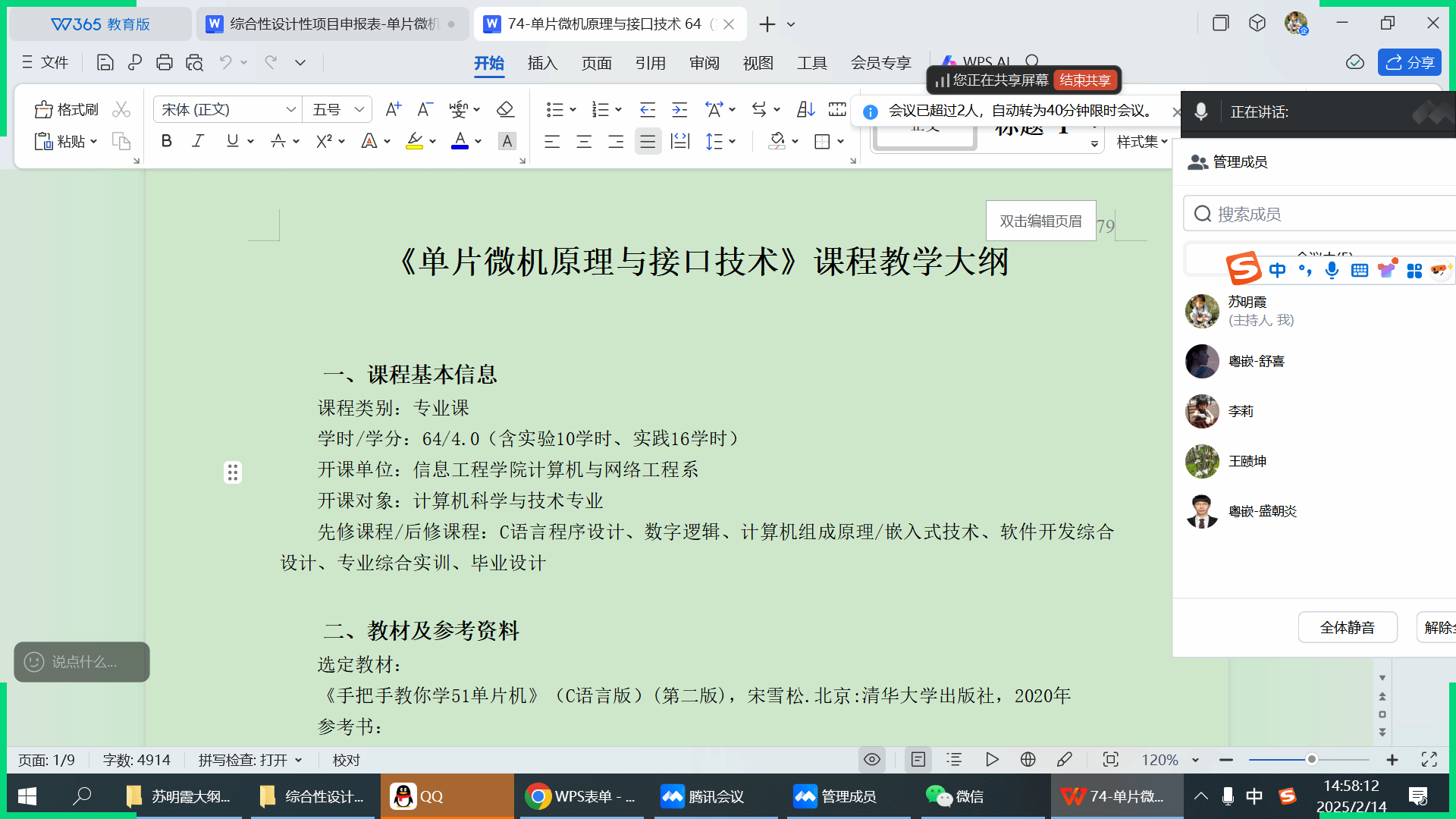The width and height of the screenshot is (1456, 819).
Task: Click the center alignment icon
Action: click(x=584, y=142)
